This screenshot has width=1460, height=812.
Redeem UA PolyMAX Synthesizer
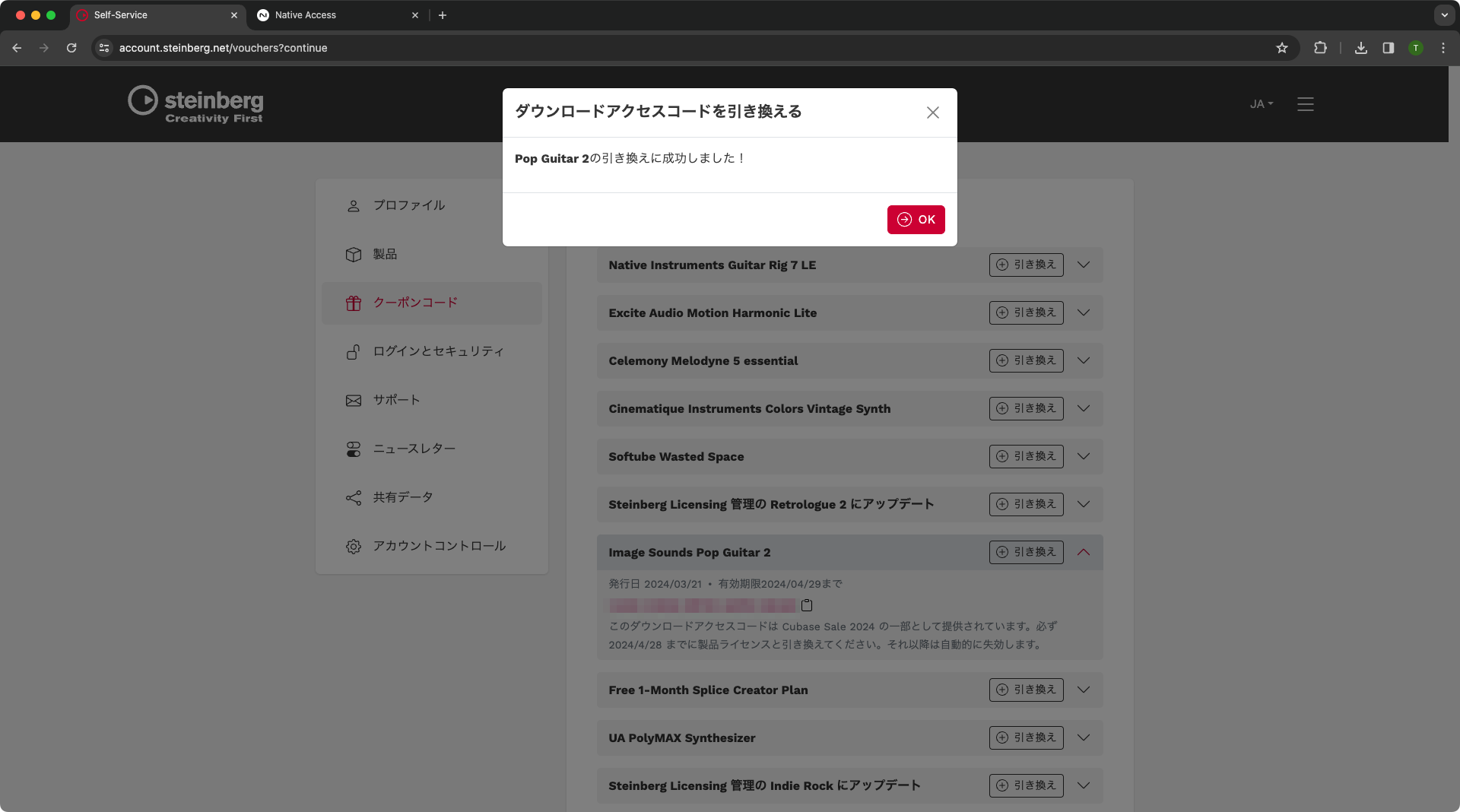point(1026,737)
